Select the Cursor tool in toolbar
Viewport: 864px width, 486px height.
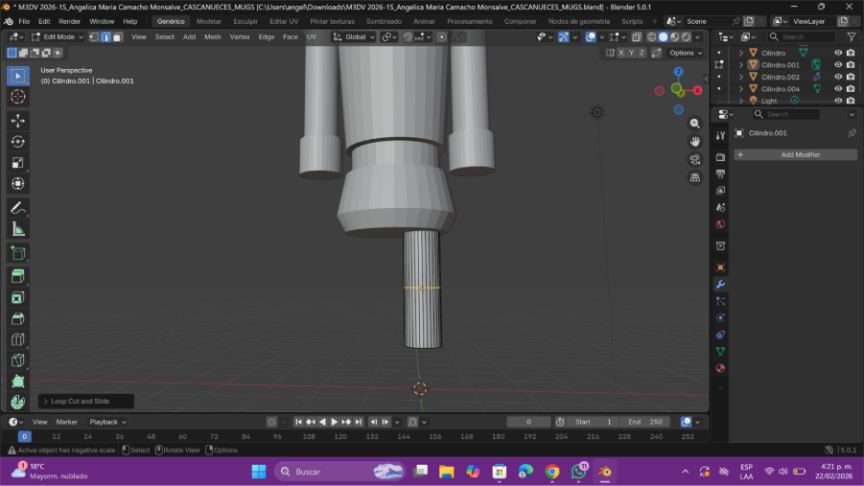[18, 97]
